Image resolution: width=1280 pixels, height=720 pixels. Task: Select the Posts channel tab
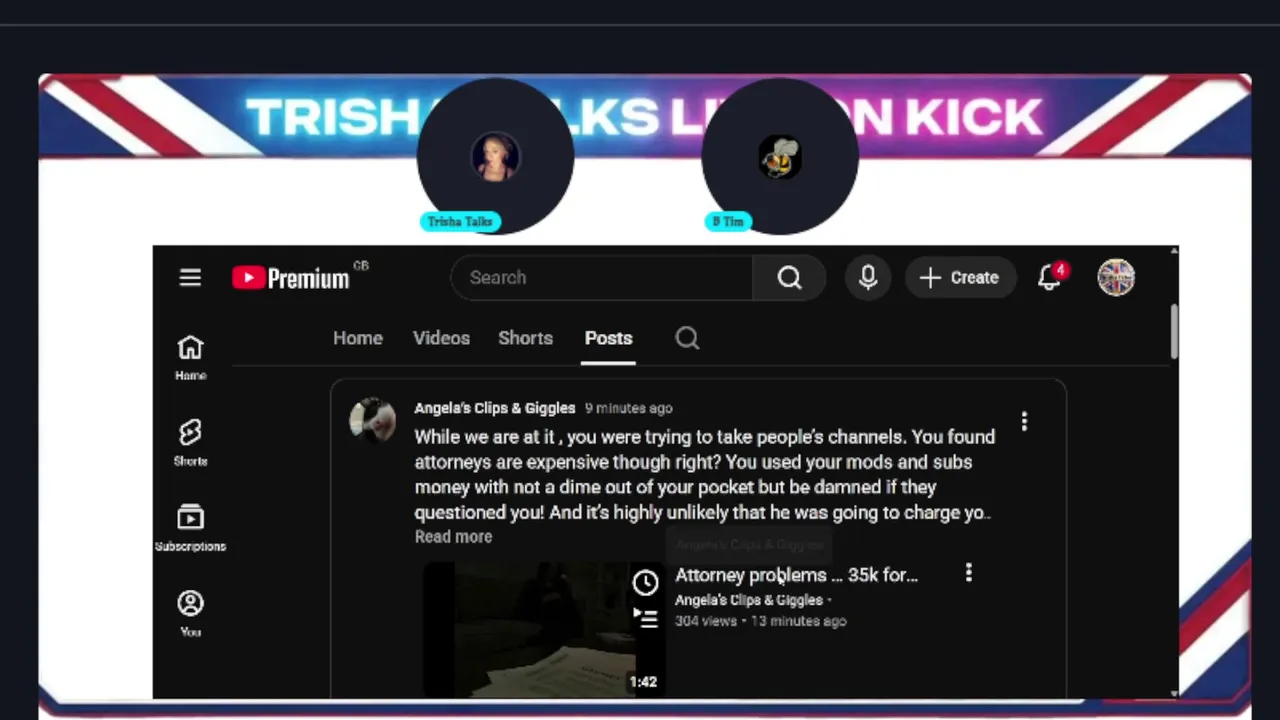(x=608, y=338)
